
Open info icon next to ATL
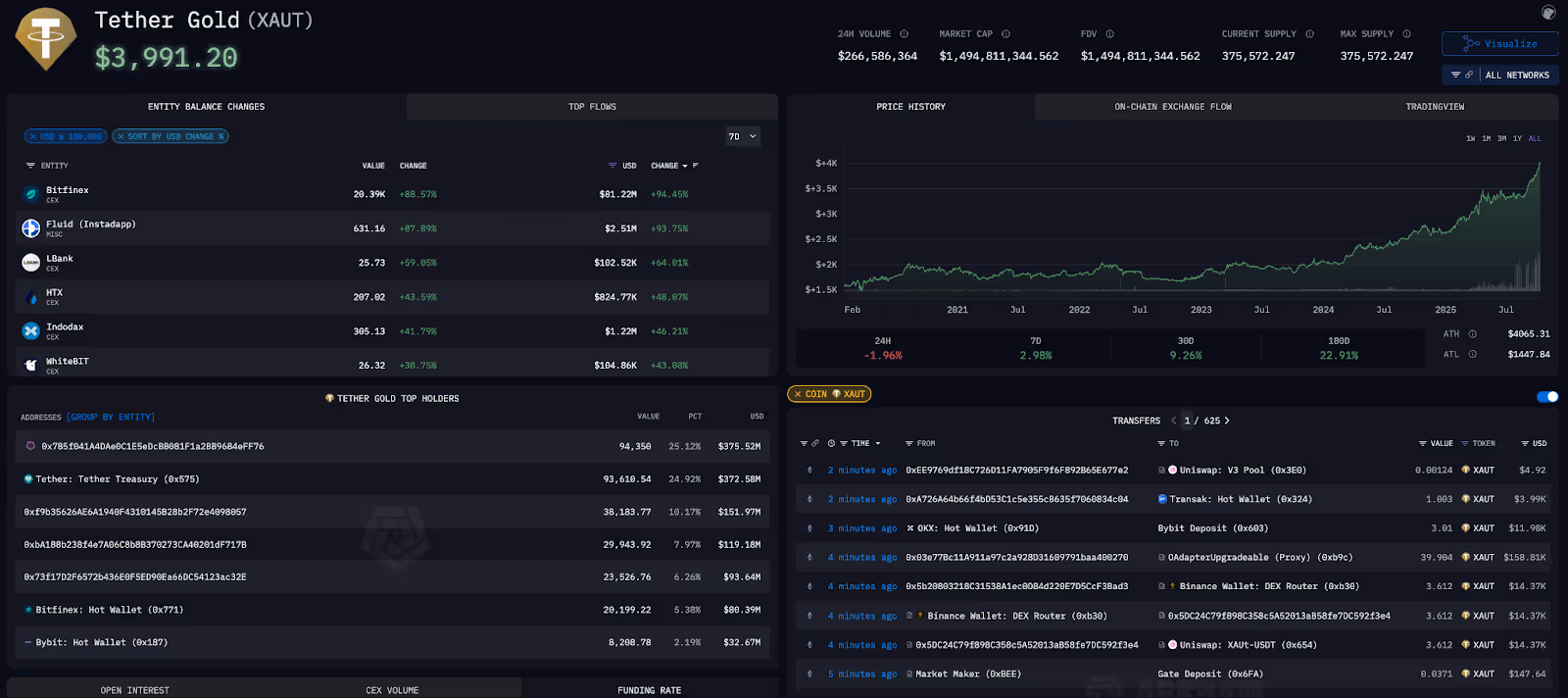click(1472, 355)
